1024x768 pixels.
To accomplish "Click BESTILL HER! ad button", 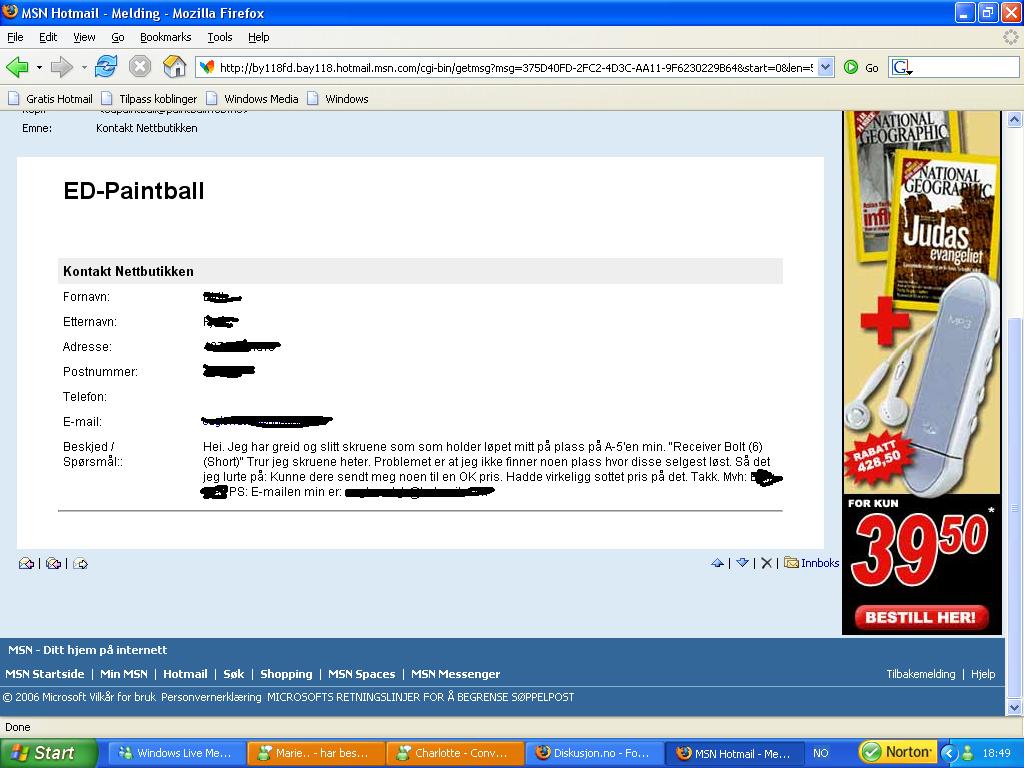I will click(x=921, y=617).
